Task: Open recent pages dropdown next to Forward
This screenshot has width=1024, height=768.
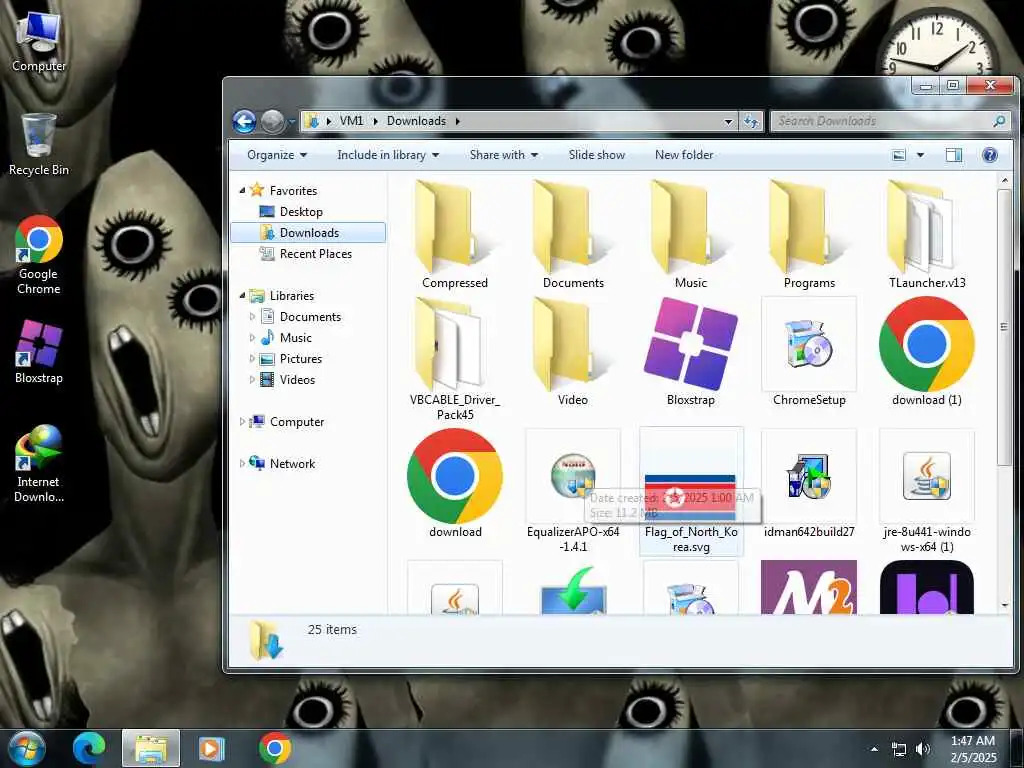Action: point(292,121)
